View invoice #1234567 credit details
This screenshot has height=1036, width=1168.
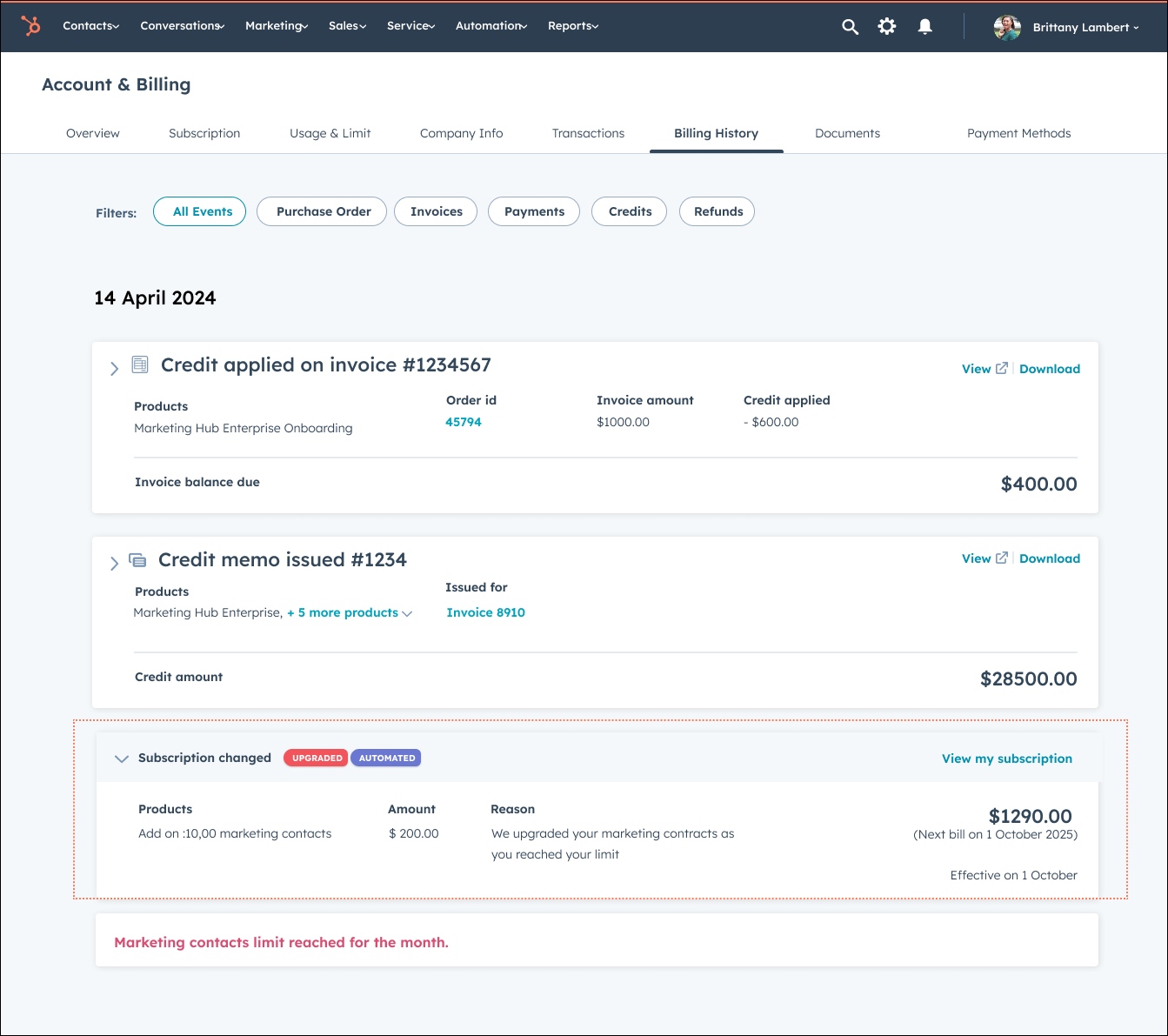pyautogui.click(x=977, y=369)
